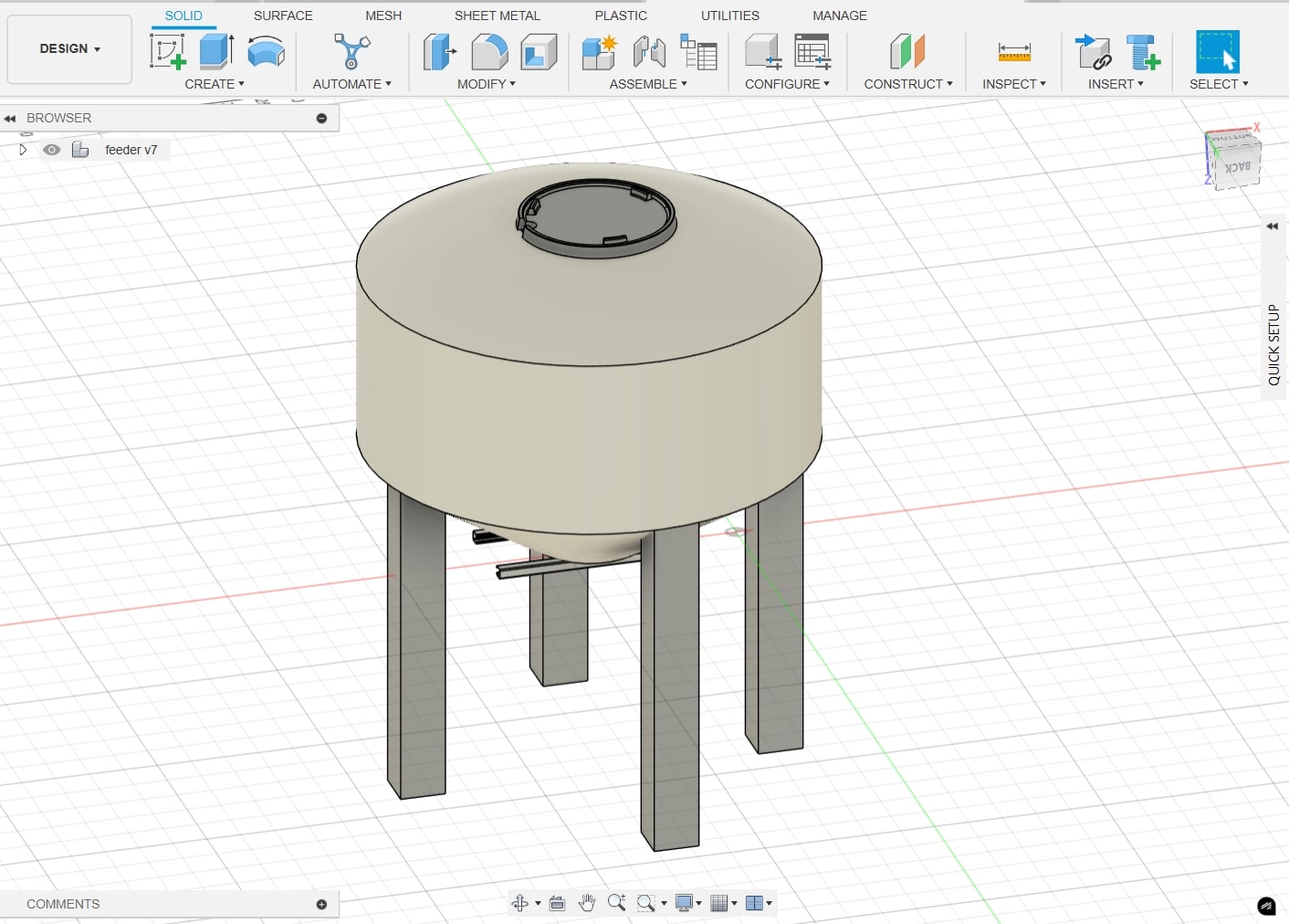Pick the Revolve tool

266,52
